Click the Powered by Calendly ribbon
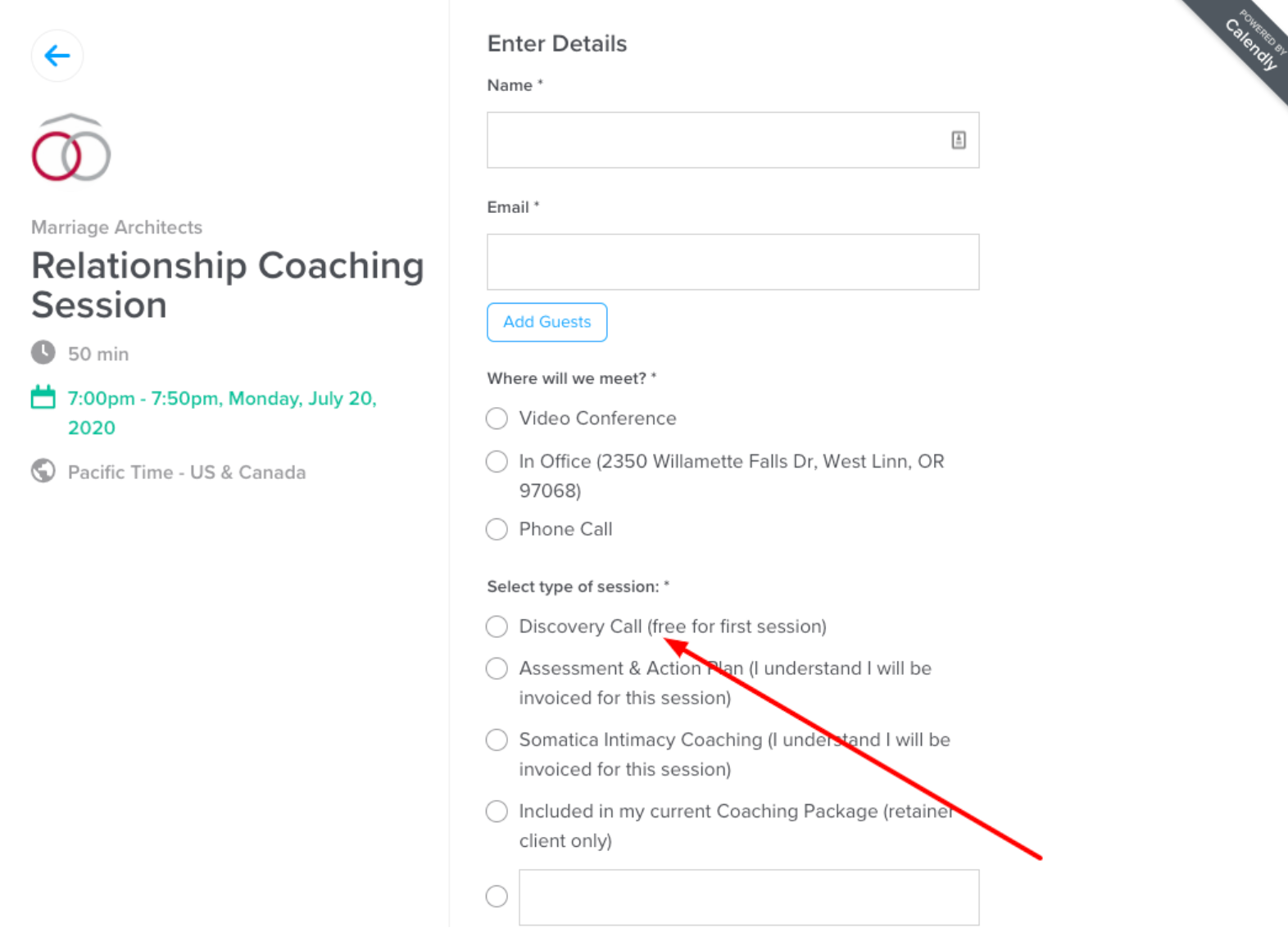 click(x=1249, y=43)
